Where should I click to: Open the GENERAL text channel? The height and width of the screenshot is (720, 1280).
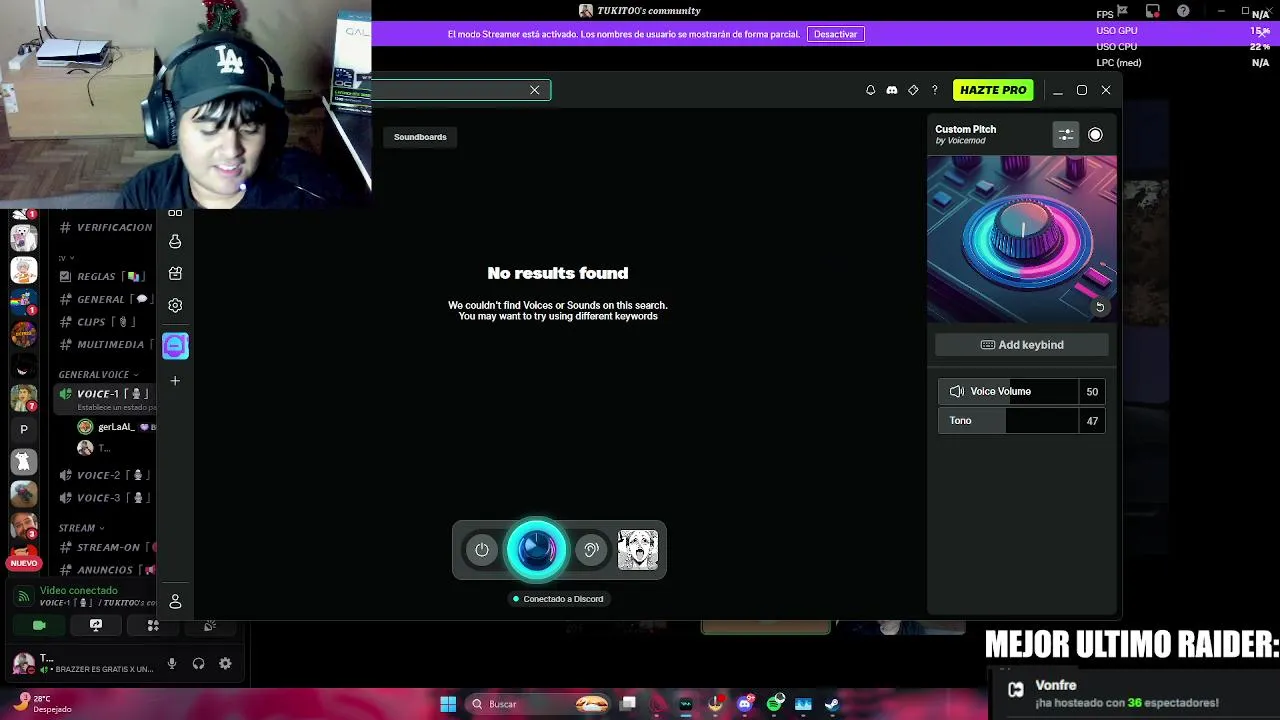pos(105,299)
